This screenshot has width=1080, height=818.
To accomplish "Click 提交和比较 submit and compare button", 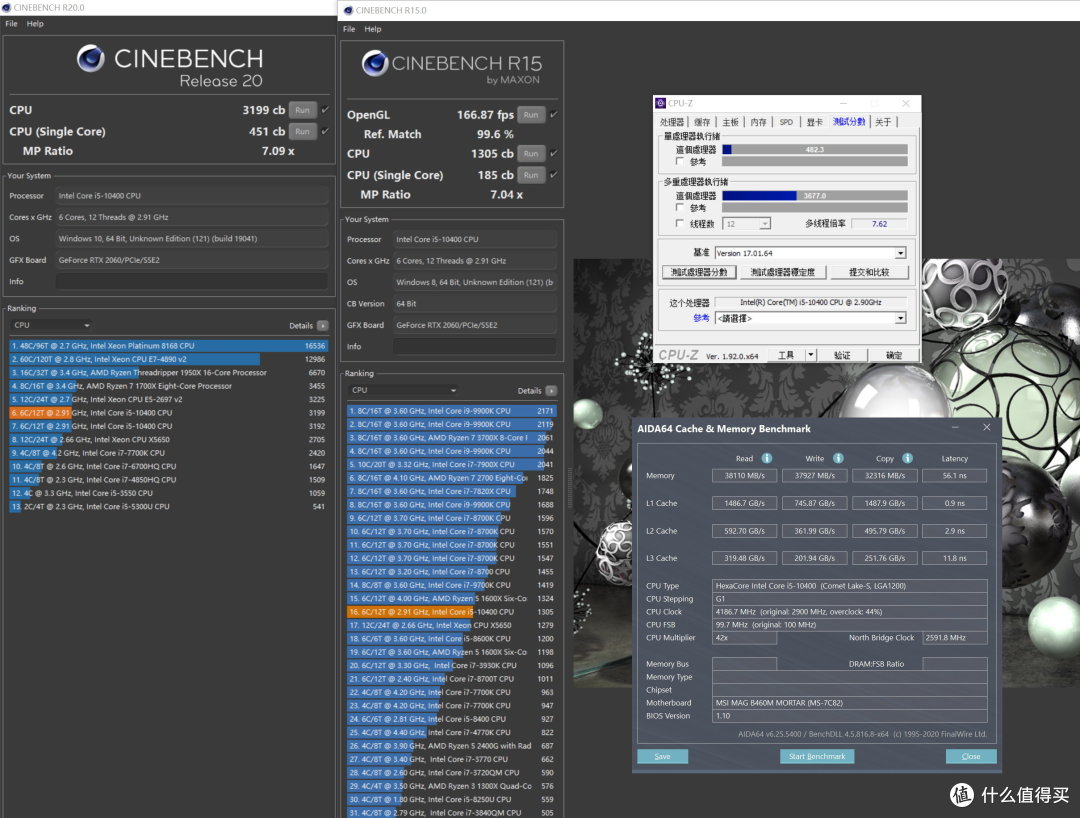I will pyautogui.click(x=869, y=272).
